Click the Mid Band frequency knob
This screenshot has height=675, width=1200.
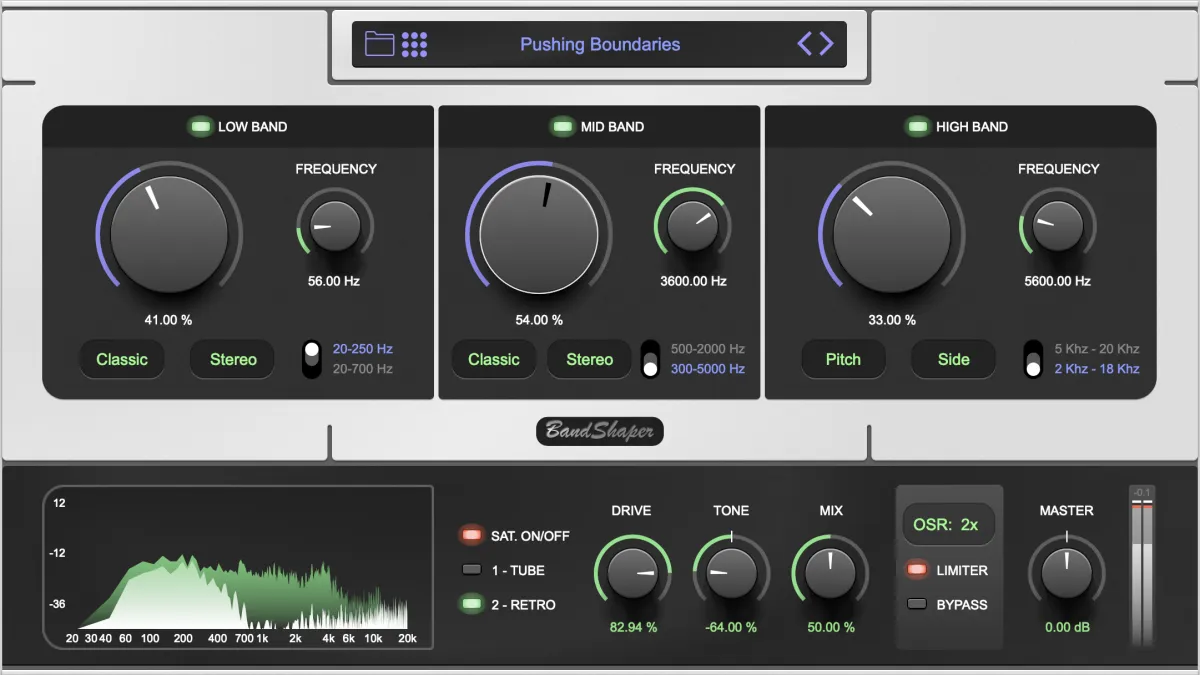(693, 226)
